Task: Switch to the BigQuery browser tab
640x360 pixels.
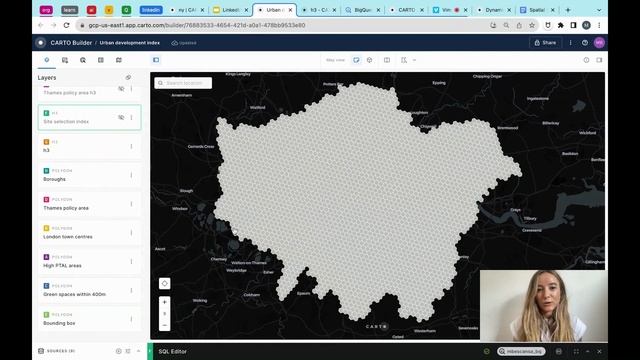Action: pos(362,10)
